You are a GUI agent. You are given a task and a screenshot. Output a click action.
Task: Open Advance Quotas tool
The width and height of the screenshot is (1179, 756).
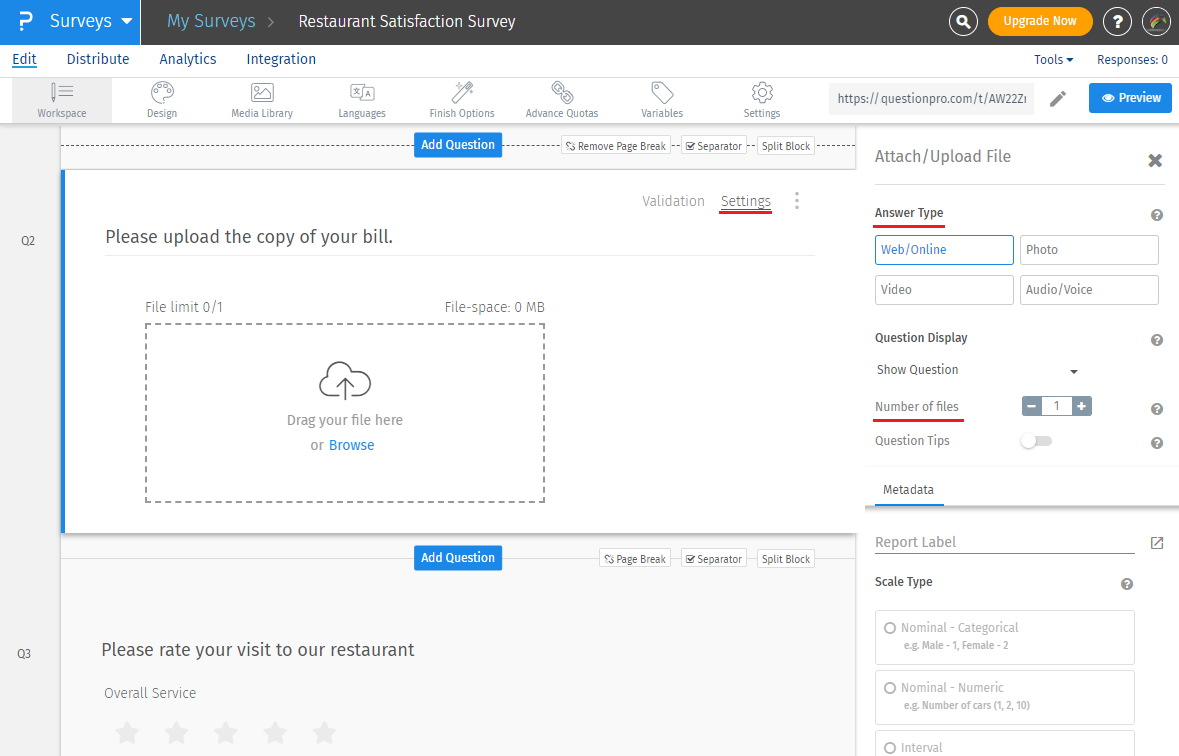[x=562, y=100]
